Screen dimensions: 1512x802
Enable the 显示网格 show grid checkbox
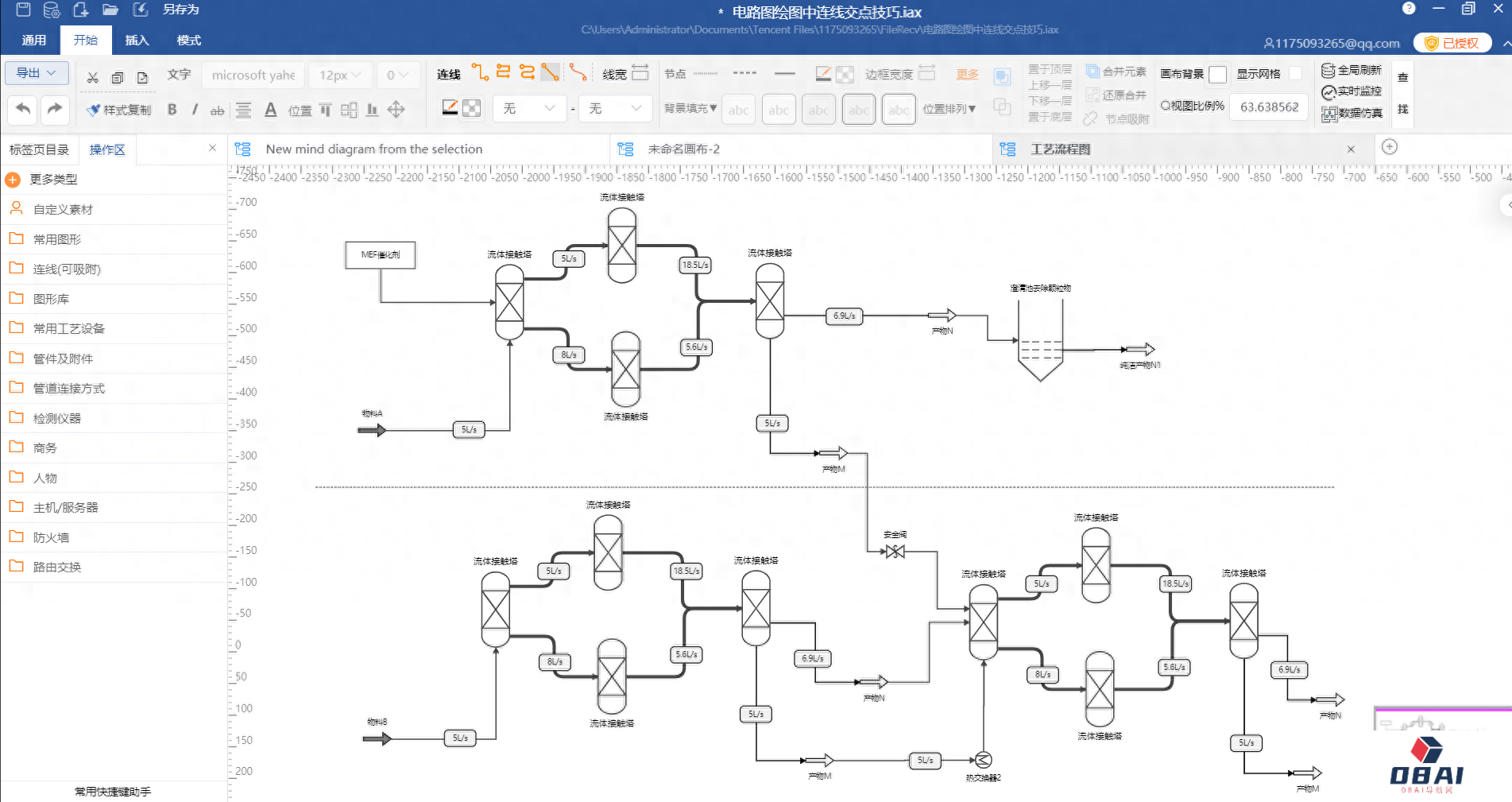point(1295,74)
